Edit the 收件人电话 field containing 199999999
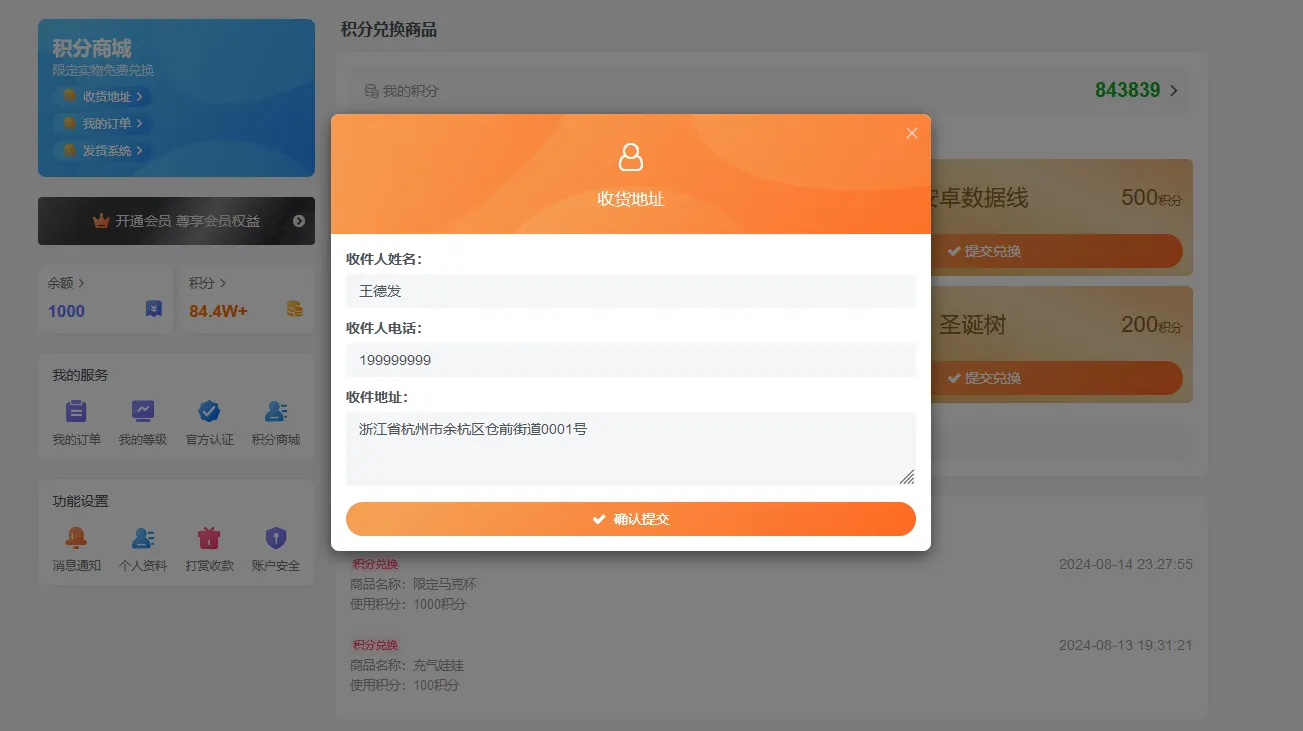Screen dimensions: 1303x731 click(631, 360)
